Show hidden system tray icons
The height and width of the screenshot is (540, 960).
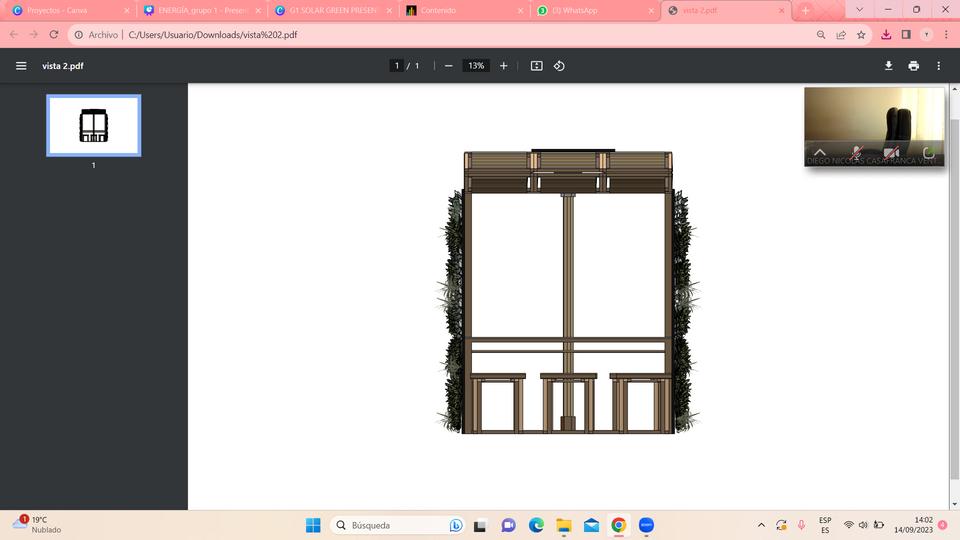pyautogui.click(x=761, y=525)
